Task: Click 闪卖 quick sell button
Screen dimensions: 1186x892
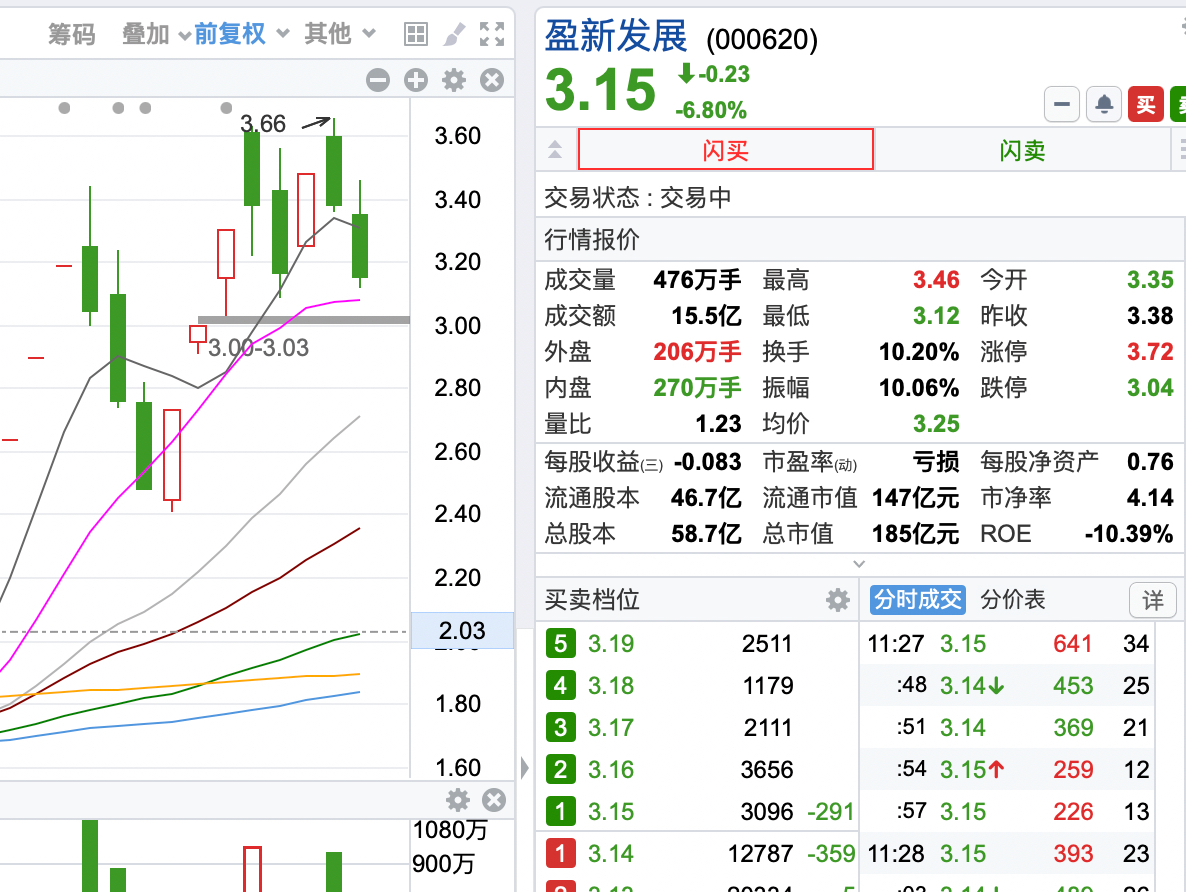Action: (x=1023, y=150)
